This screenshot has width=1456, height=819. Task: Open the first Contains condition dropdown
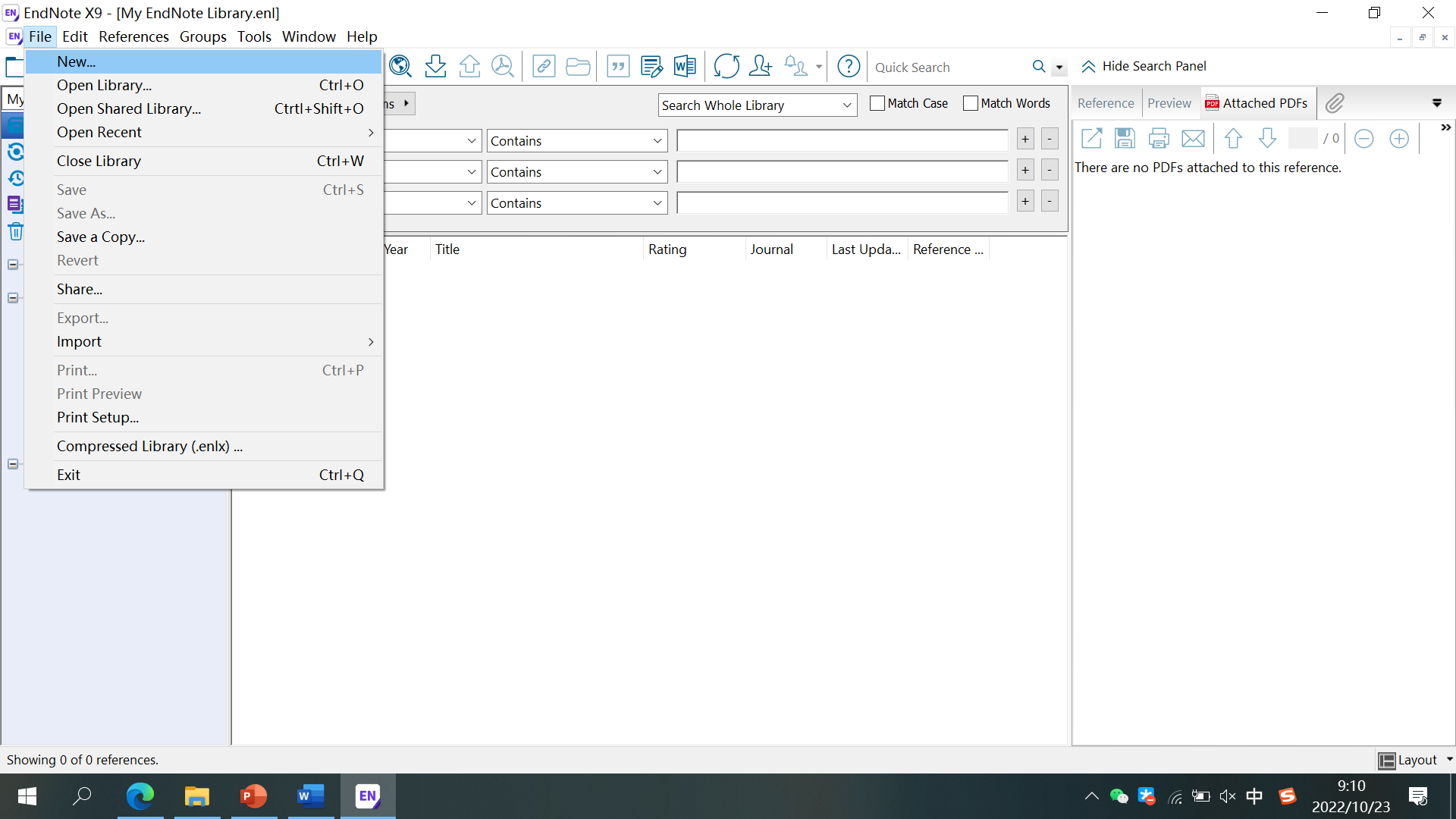(x=576, y=141)
